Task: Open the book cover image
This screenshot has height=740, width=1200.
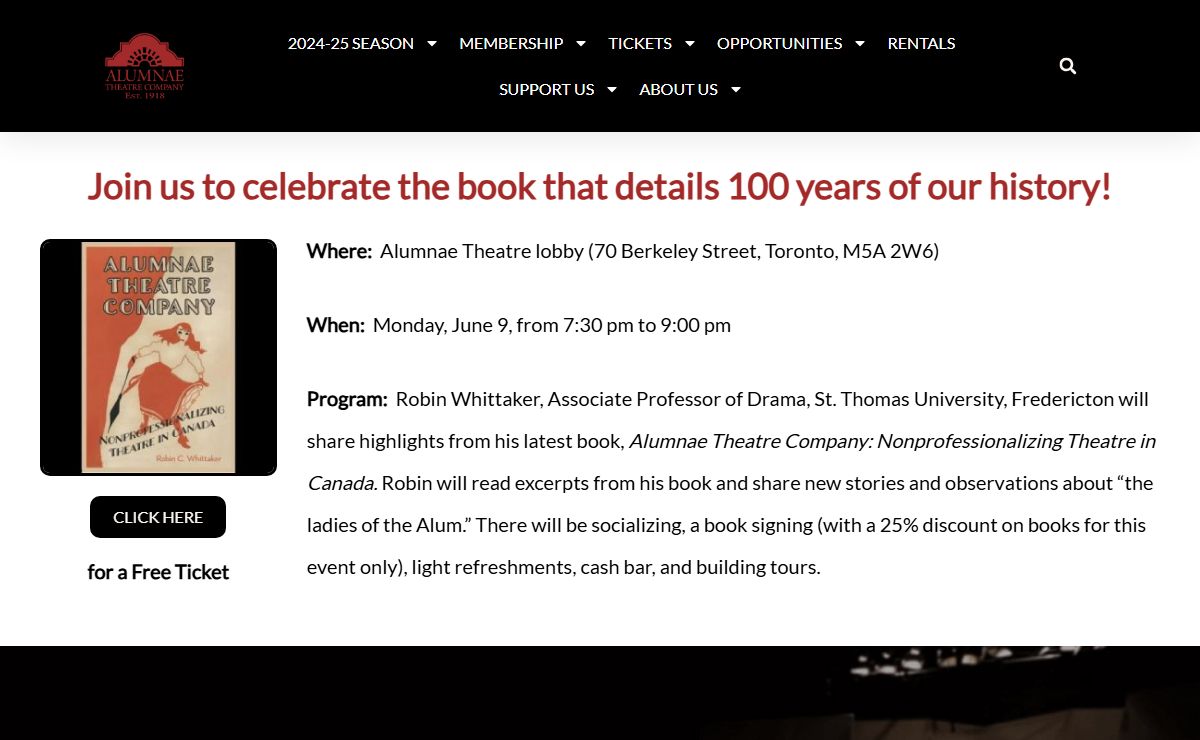Action: [158, 357]
